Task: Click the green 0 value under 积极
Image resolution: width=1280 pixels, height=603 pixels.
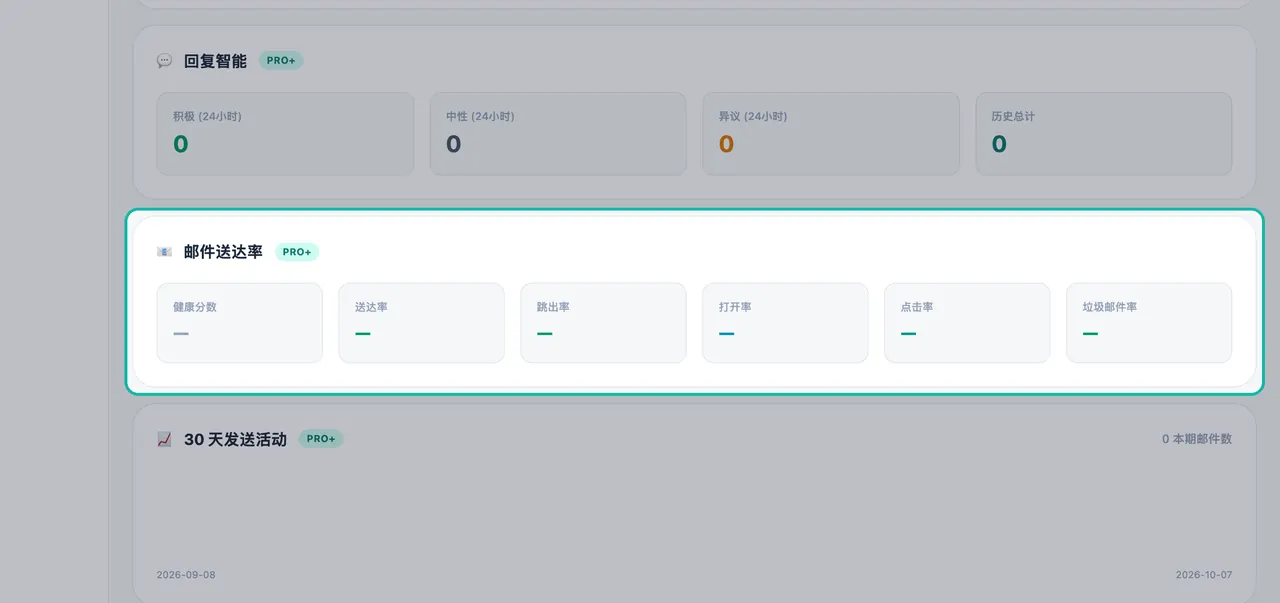Action: (x=181, y=144)
